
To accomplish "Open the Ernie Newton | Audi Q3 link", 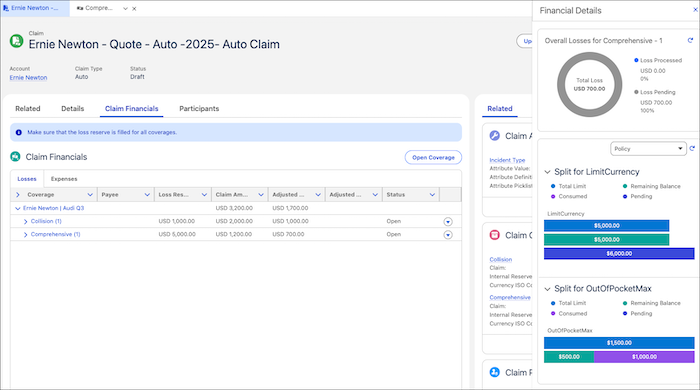I will click(54, 208).
